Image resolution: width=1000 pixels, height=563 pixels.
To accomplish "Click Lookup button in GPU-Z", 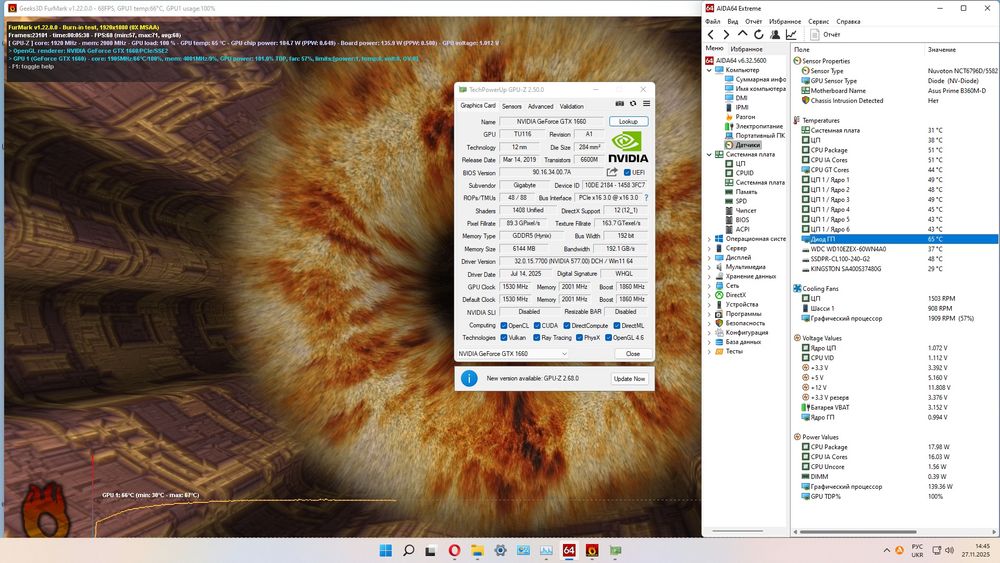I will 628,121.
